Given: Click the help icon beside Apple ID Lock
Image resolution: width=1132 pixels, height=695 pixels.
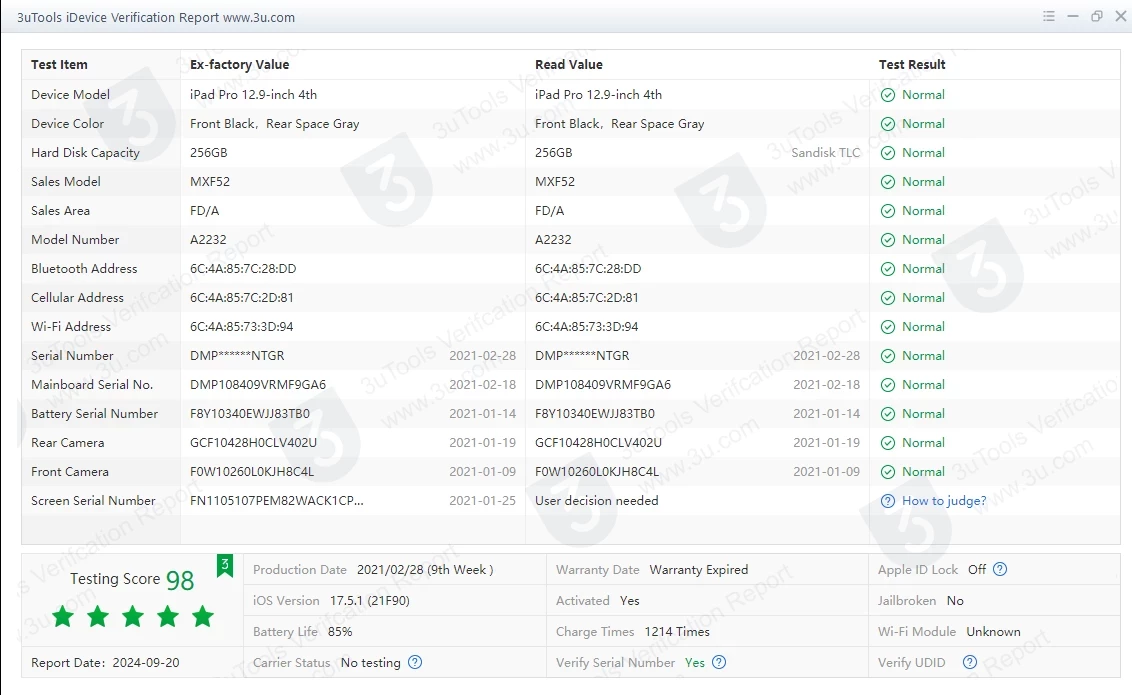Looking at the screenshot, I should tap(1000, 569).
